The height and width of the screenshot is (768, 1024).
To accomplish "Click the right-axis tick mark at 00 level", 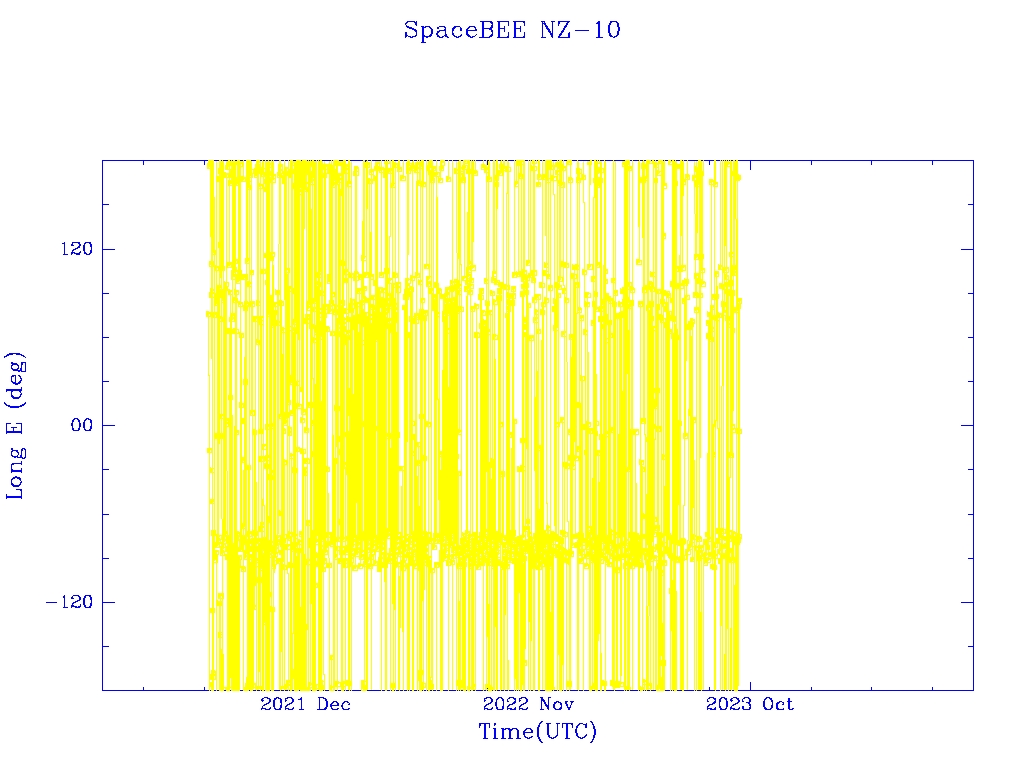I will pyautogui.click(x=966, y=425).
